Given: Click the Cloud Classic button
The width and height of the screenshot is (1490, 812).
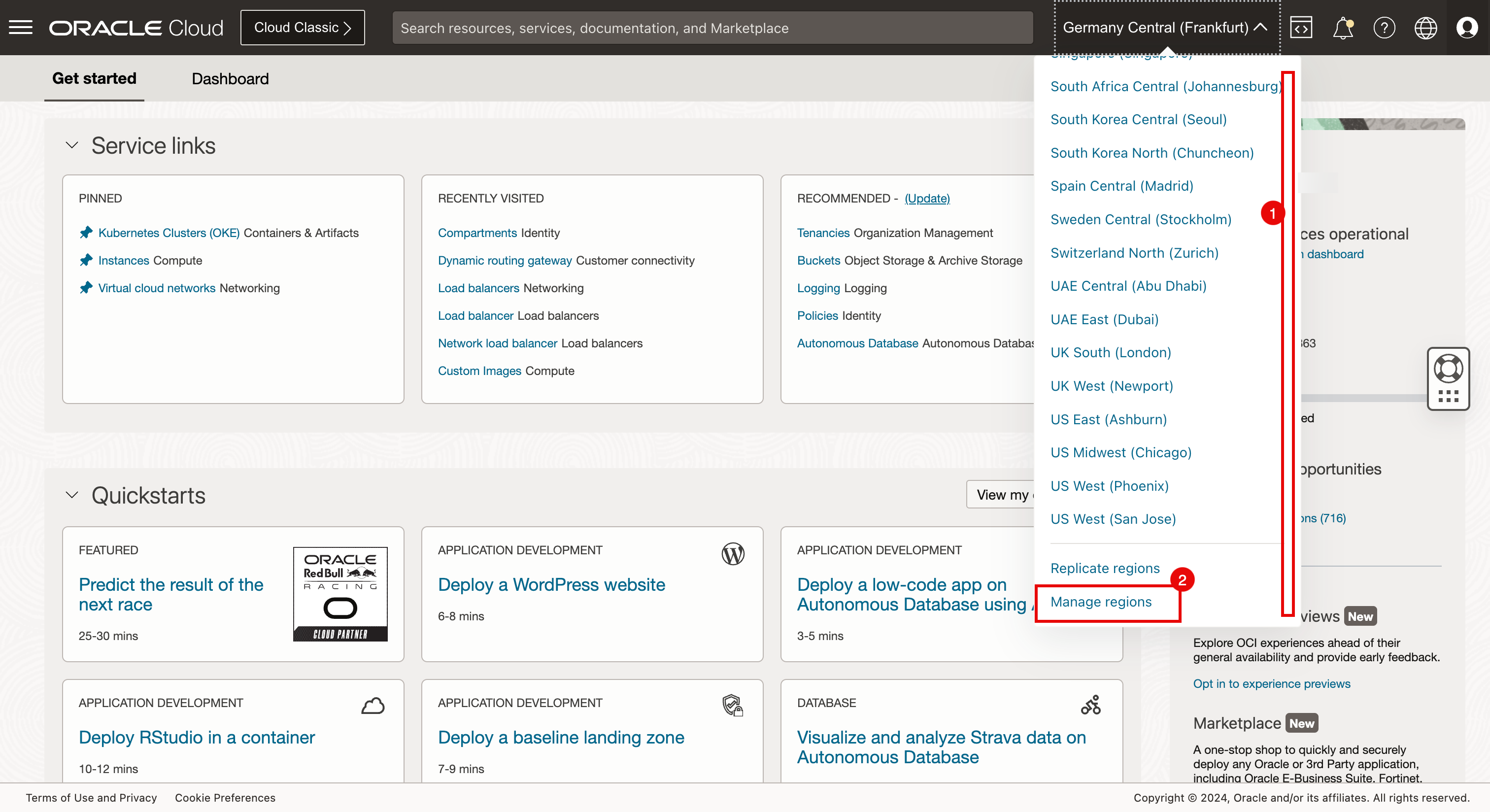Looking at the screenshot, I should tap(302, 27).
